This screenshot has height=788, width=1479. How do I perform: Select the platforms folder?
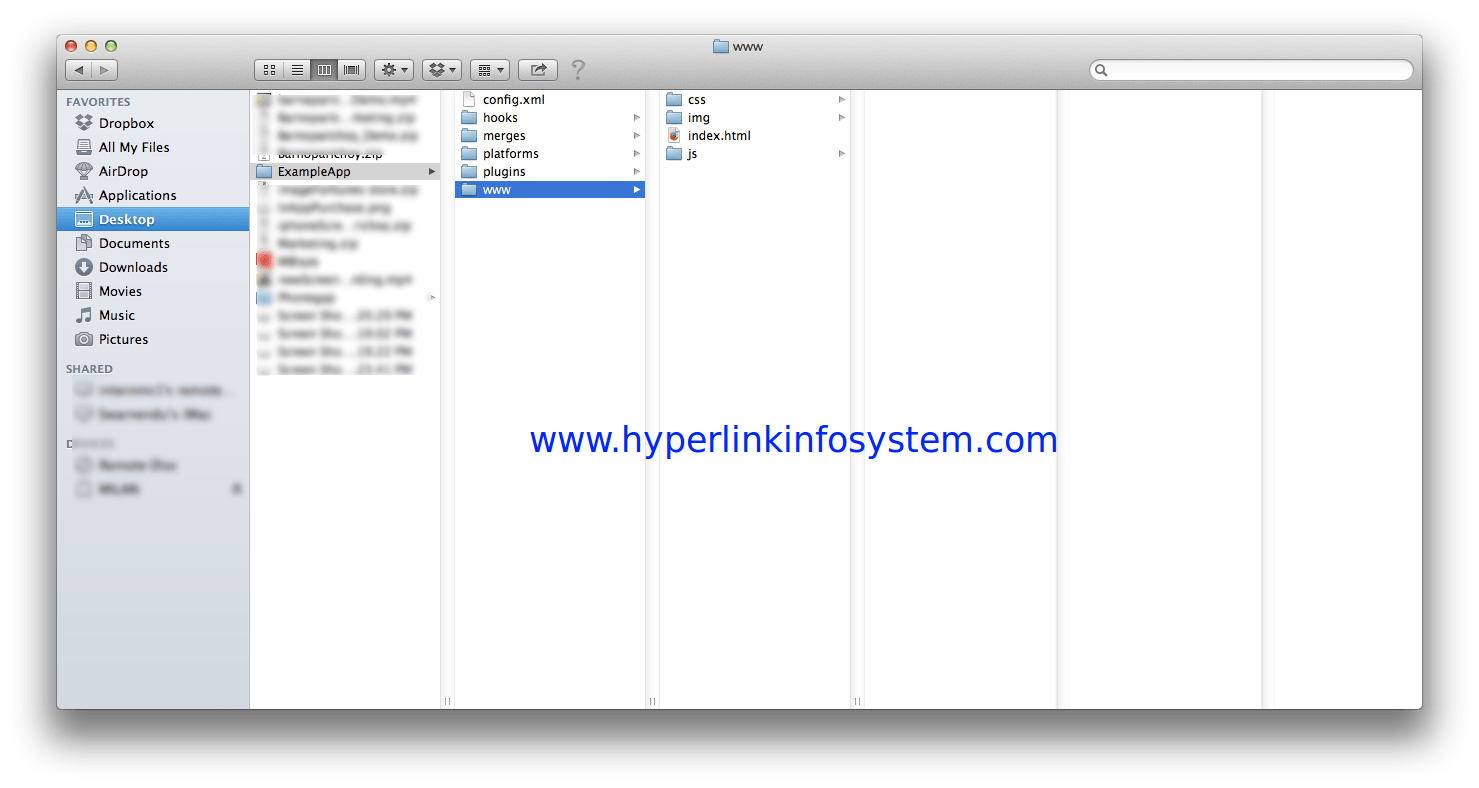point(550,154)
